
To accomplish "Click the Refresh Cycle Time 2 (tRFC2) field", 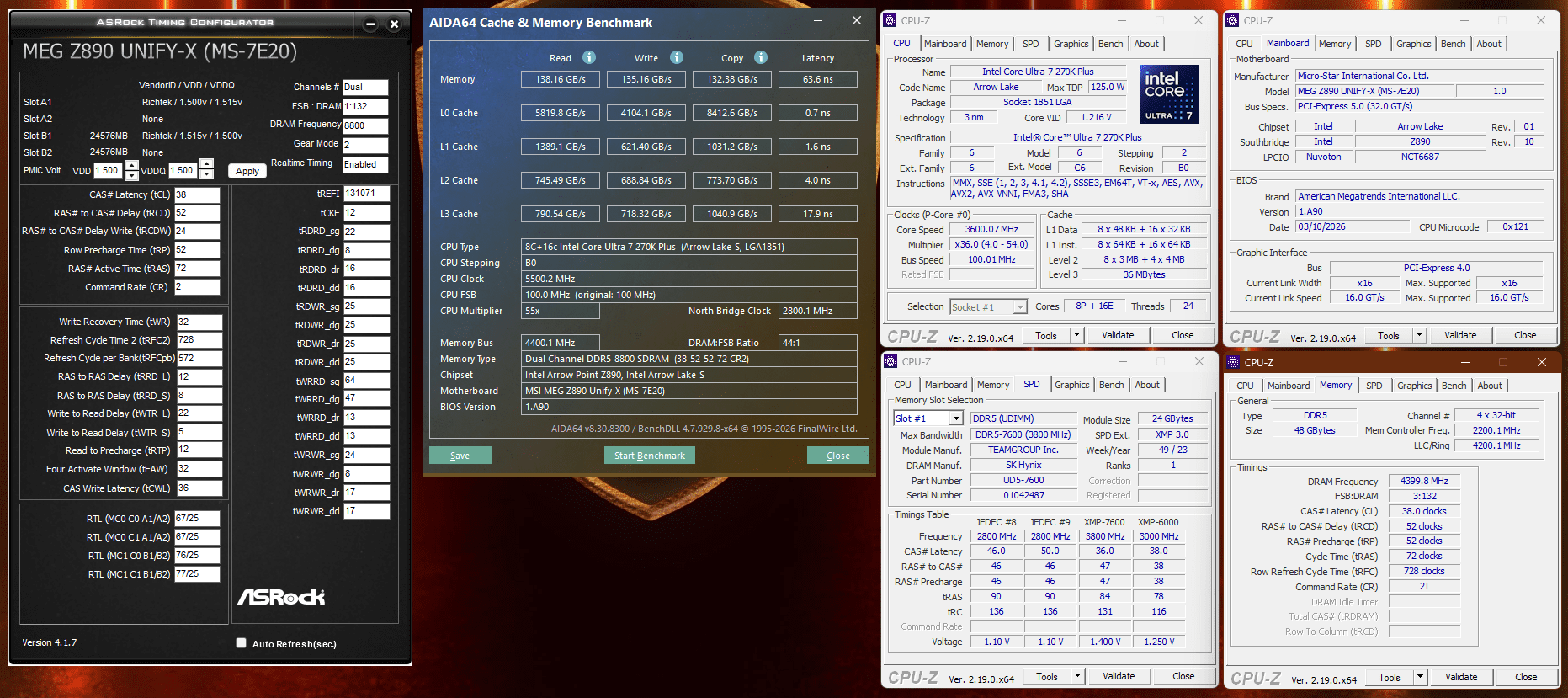I will (199, 340).
